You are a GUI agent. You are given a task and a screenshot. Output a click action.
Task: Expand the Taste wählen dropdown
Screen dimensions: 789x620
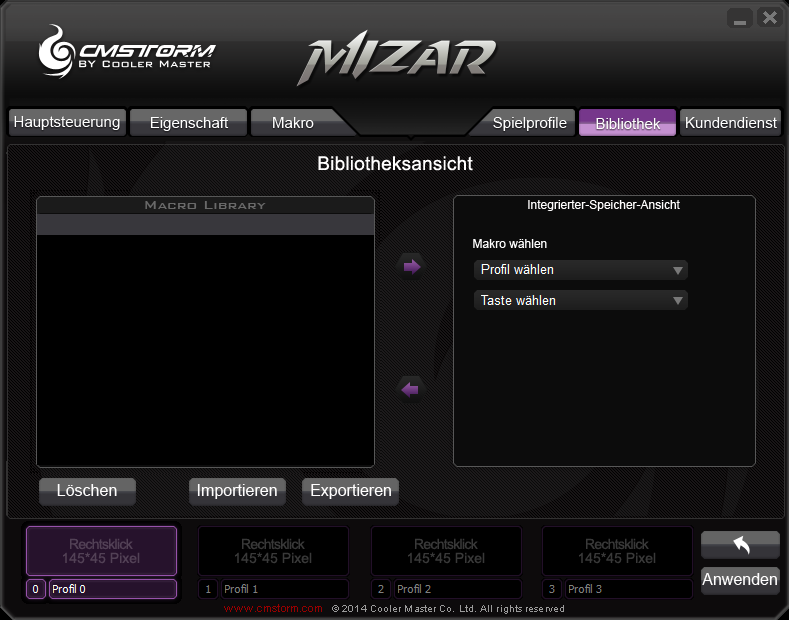point(581,300)
